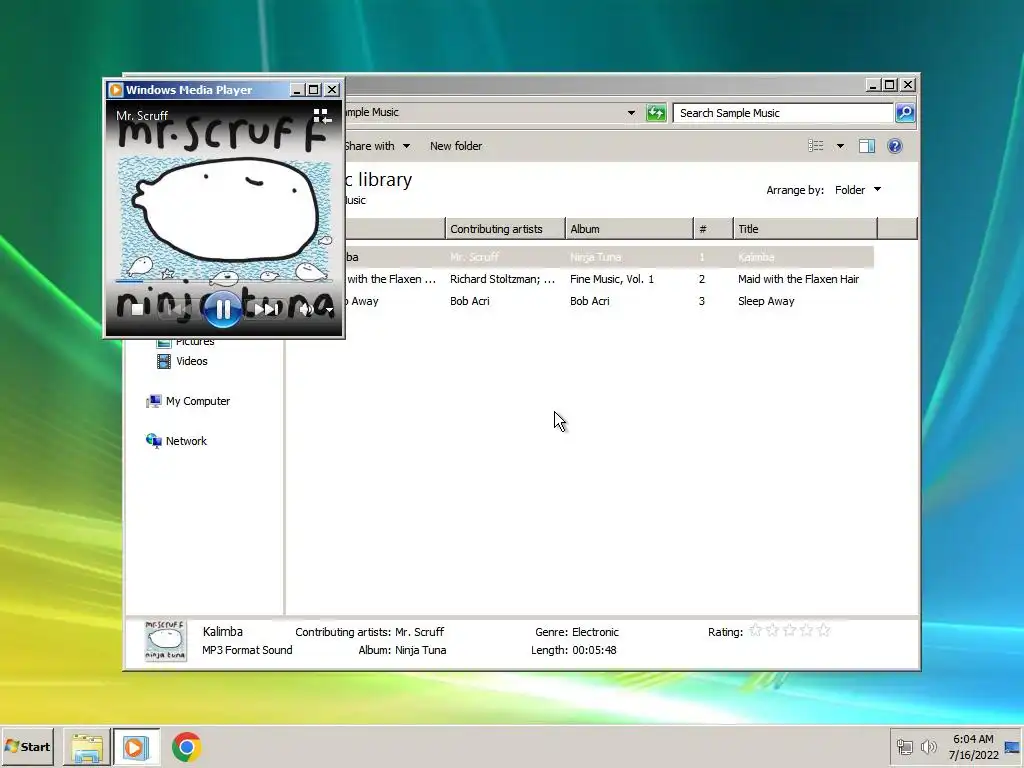The image size is (1024, 768).
Task: Click Bob Acri in the artists column
Action: pyautogui.click(x=470, y=301)
